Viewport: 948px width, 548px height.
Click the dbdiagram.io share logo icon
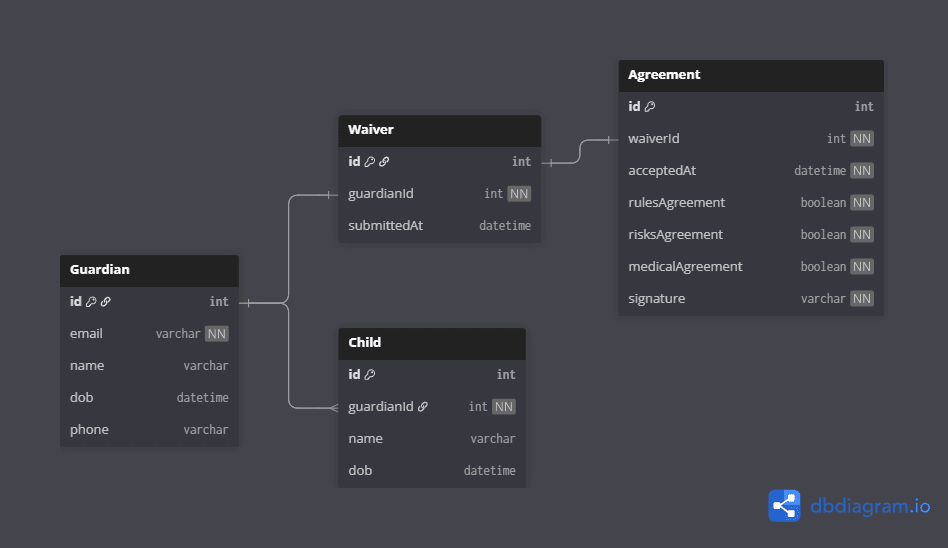[x=784, y=506]
